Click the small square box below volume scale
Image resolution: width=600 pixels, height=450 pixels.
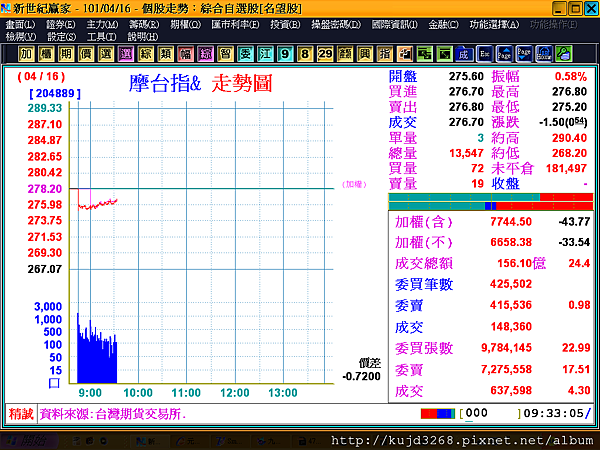pos(54,383)
